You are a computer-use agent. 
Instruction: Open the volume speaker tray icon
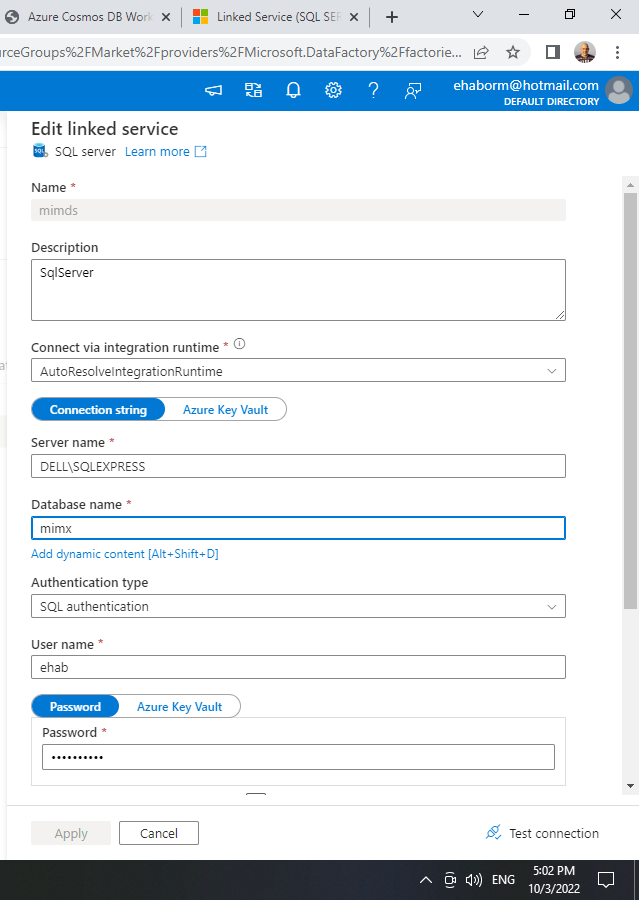pos(474,879)
